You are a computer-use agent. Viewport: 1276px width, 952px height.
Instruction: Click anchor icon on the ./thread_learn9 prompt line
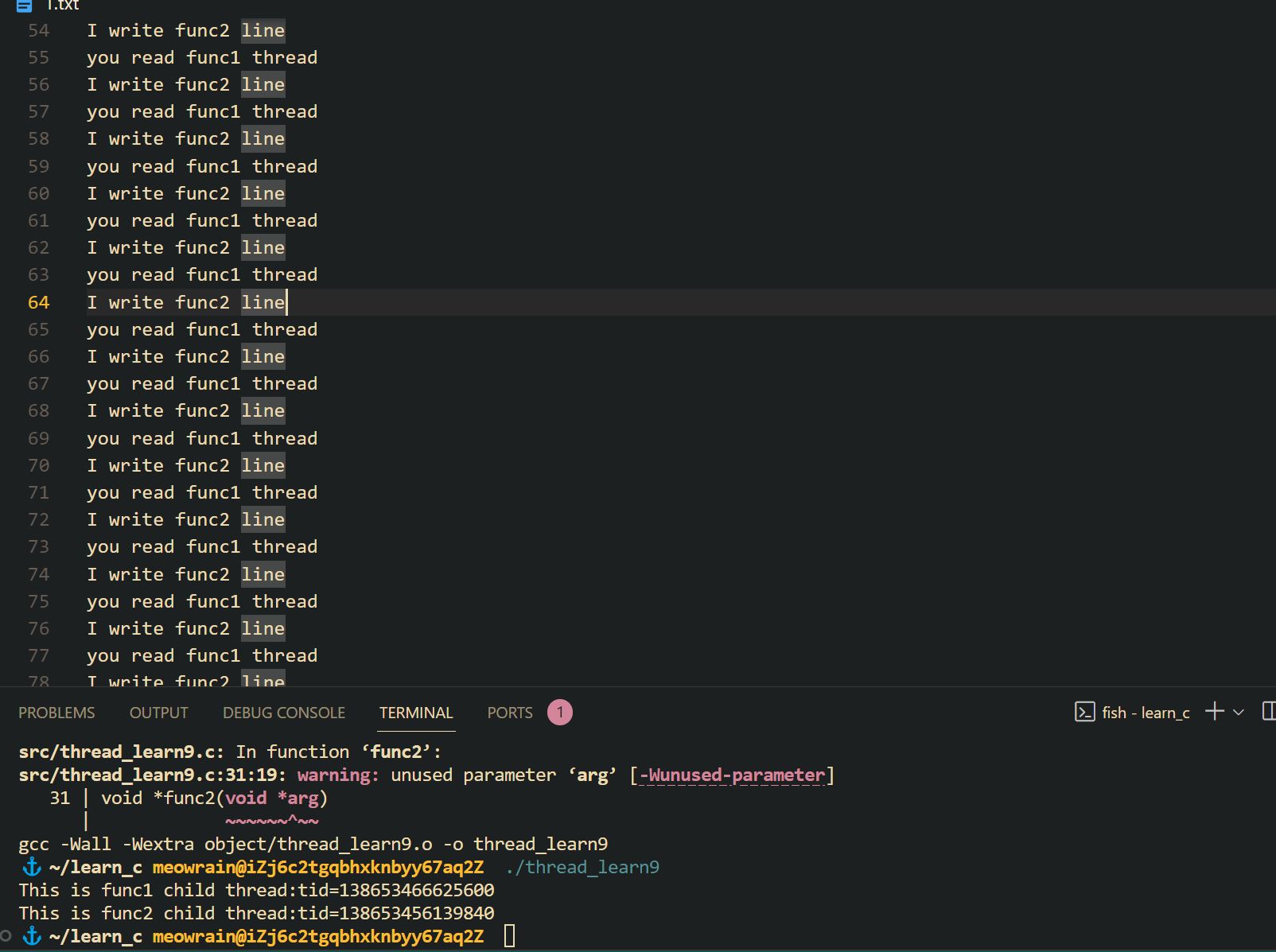click(32, 867)
